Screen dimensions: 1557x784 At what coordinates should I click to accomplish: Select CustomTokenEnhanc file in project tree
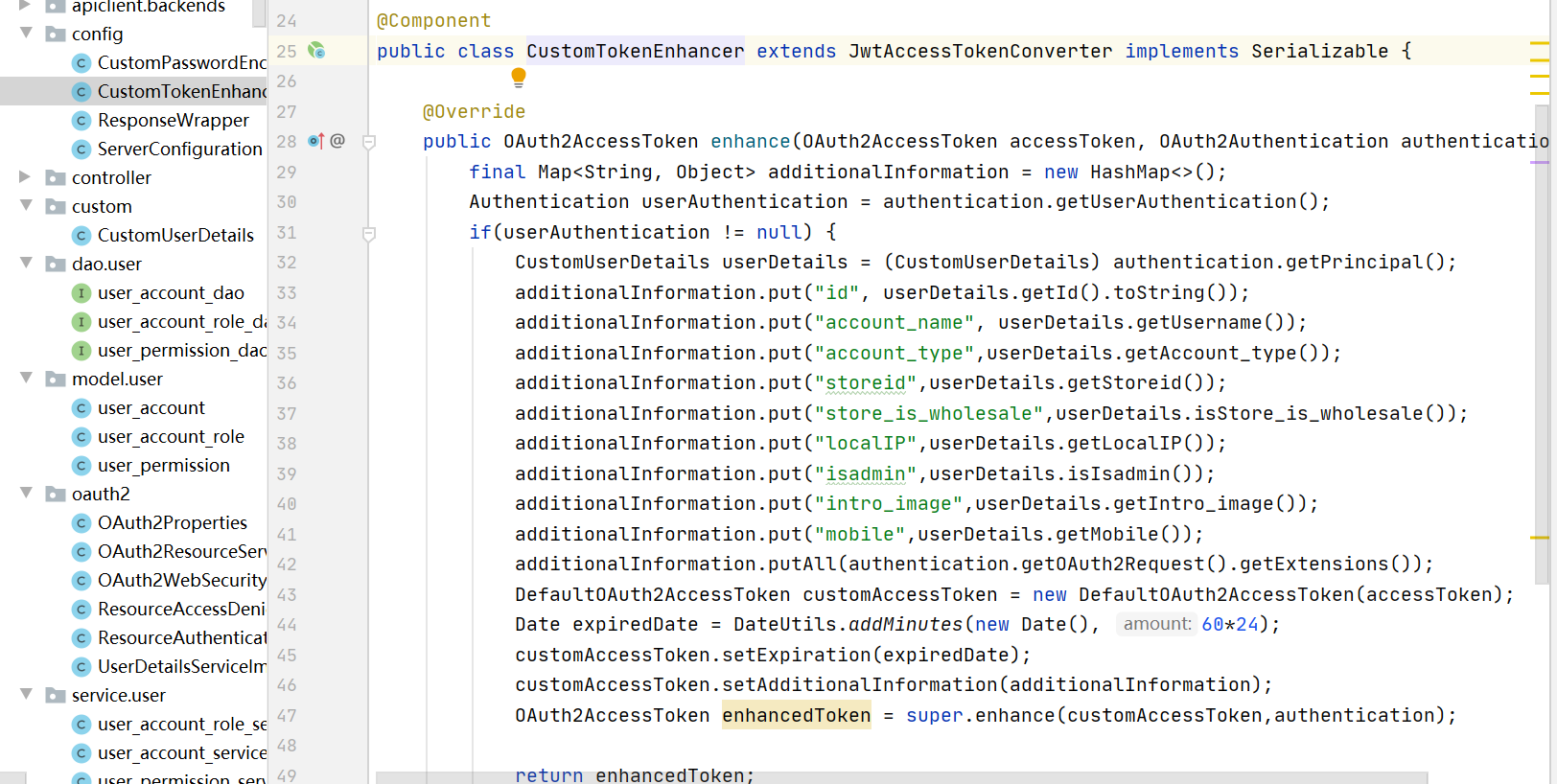click(181, 91)
